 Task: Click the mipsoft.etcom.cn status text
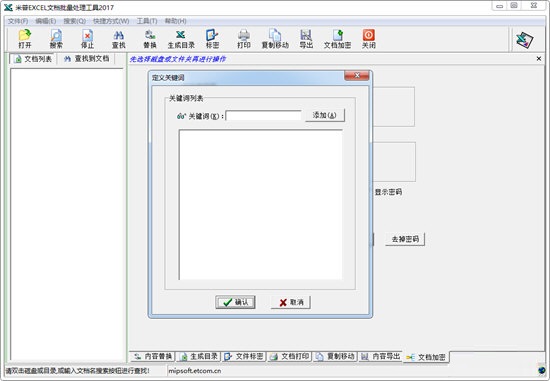[x=195, y=370]
